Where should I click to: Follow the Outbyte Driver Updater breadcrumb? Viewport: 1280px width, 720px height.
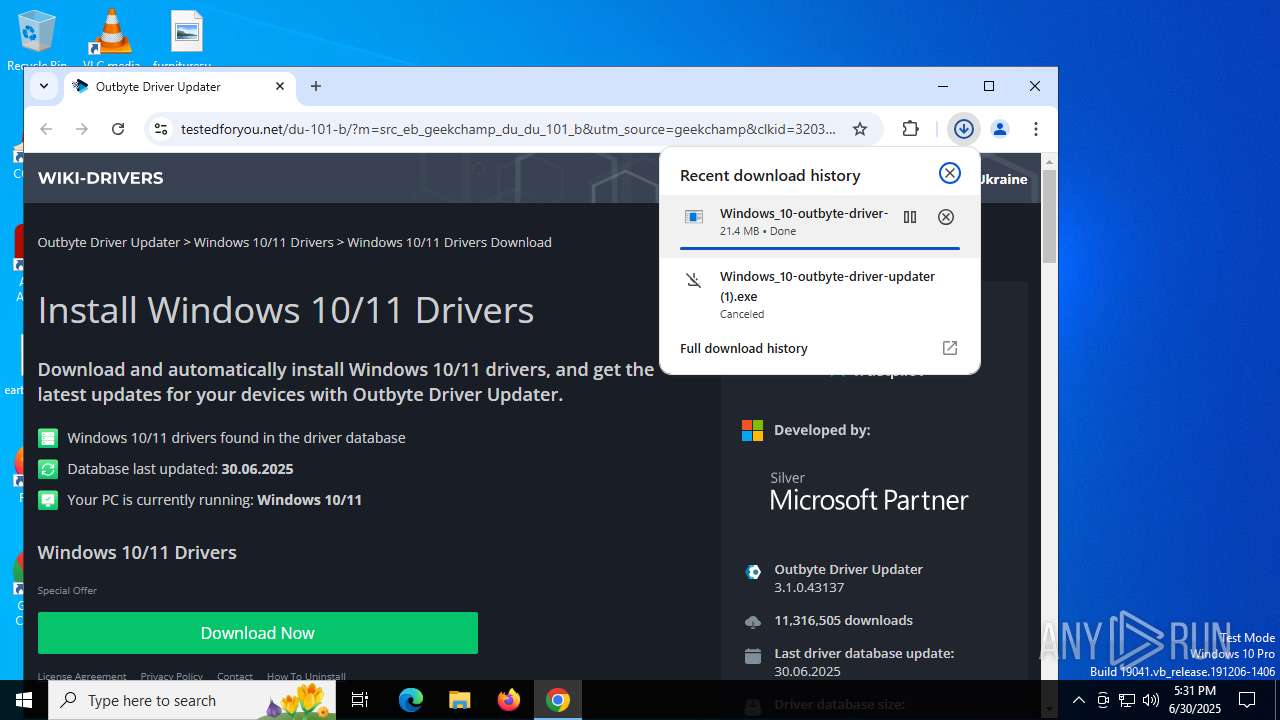(109, 242)
